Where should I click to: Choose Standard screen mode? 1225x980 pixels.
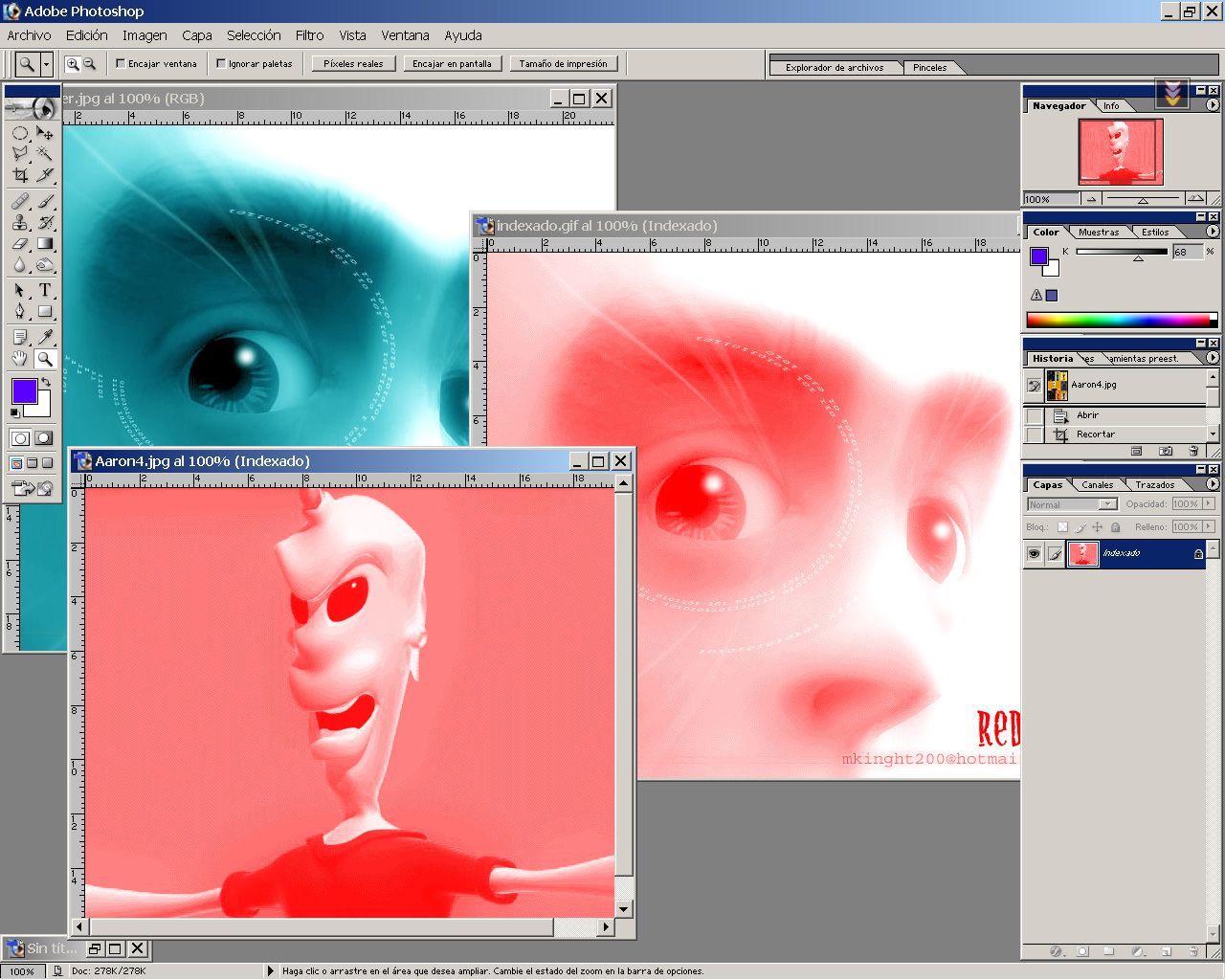pos(16,463)
